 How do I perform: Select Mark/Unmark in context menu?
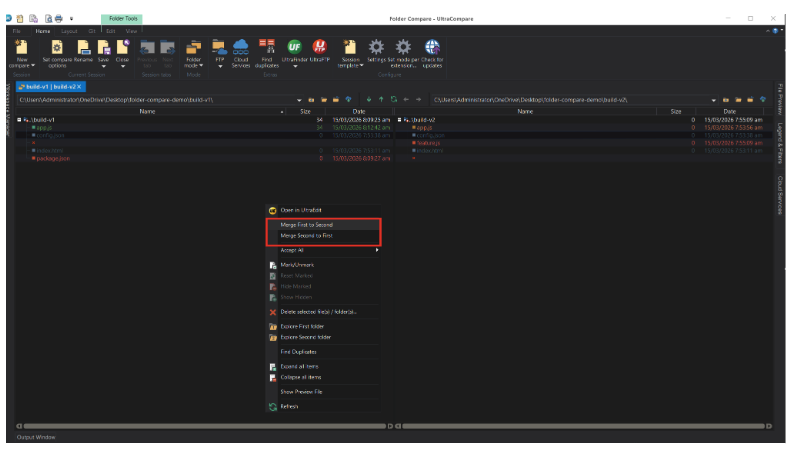pyautogui.click(x=323, y=265)
